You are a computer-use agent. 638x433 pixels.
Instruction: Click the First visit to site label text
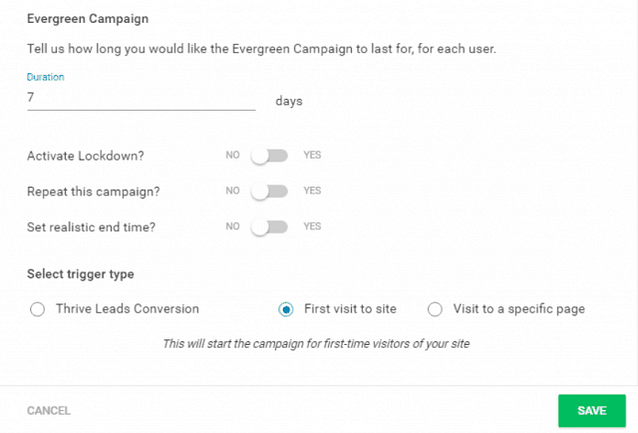pyautogui.click(x=350, y=309)
